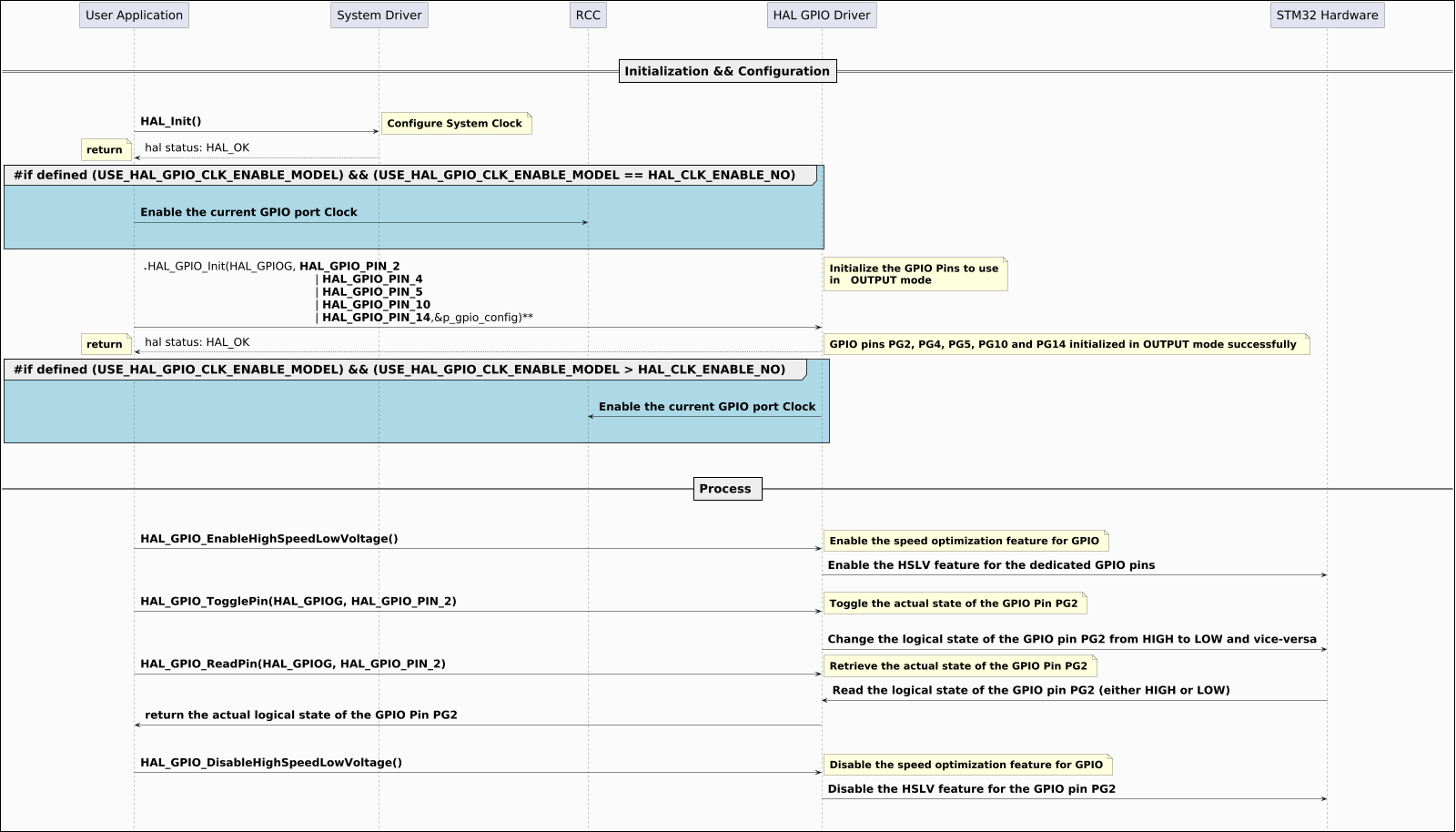The width and height of the screenshot is (1456, 832).
Task: Click Disable the HSLV feature for PG2 message
Action: coord(972,789)
